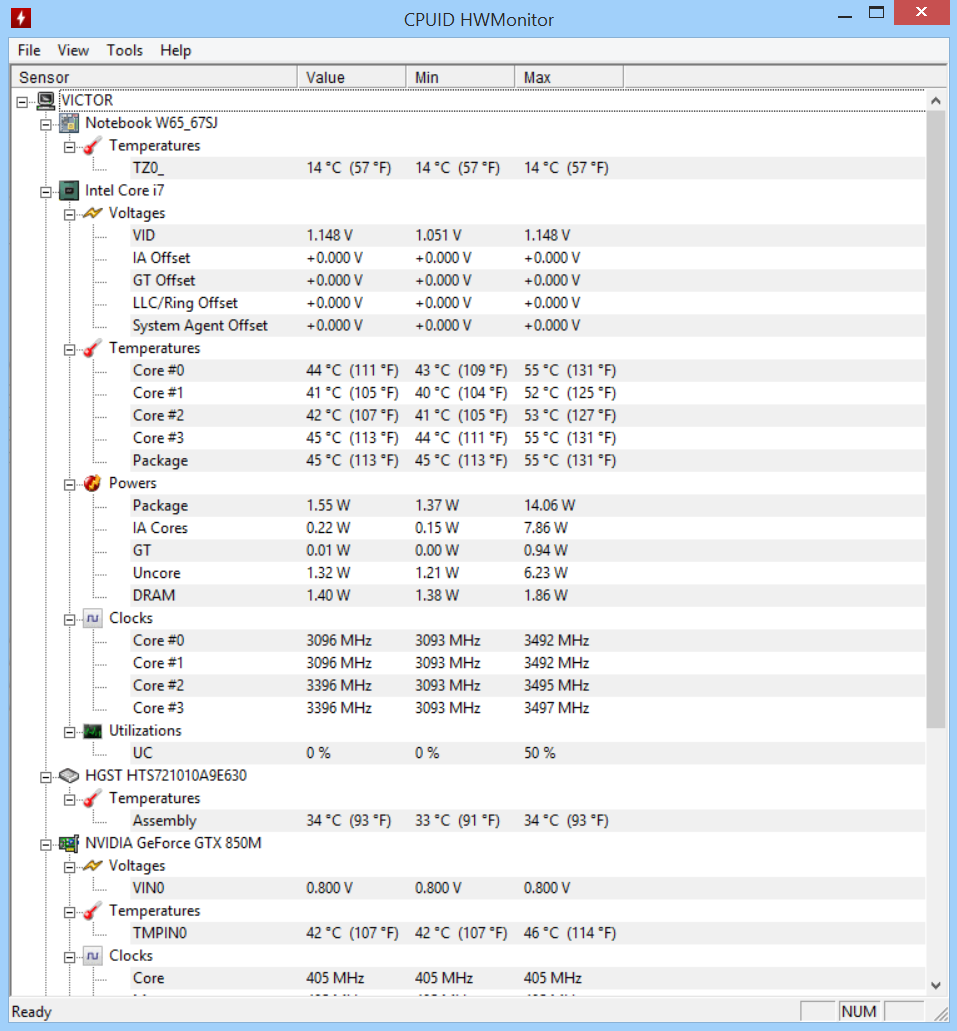Select the UC utilization row
The image size is (957, 1031).
(527, 754)
